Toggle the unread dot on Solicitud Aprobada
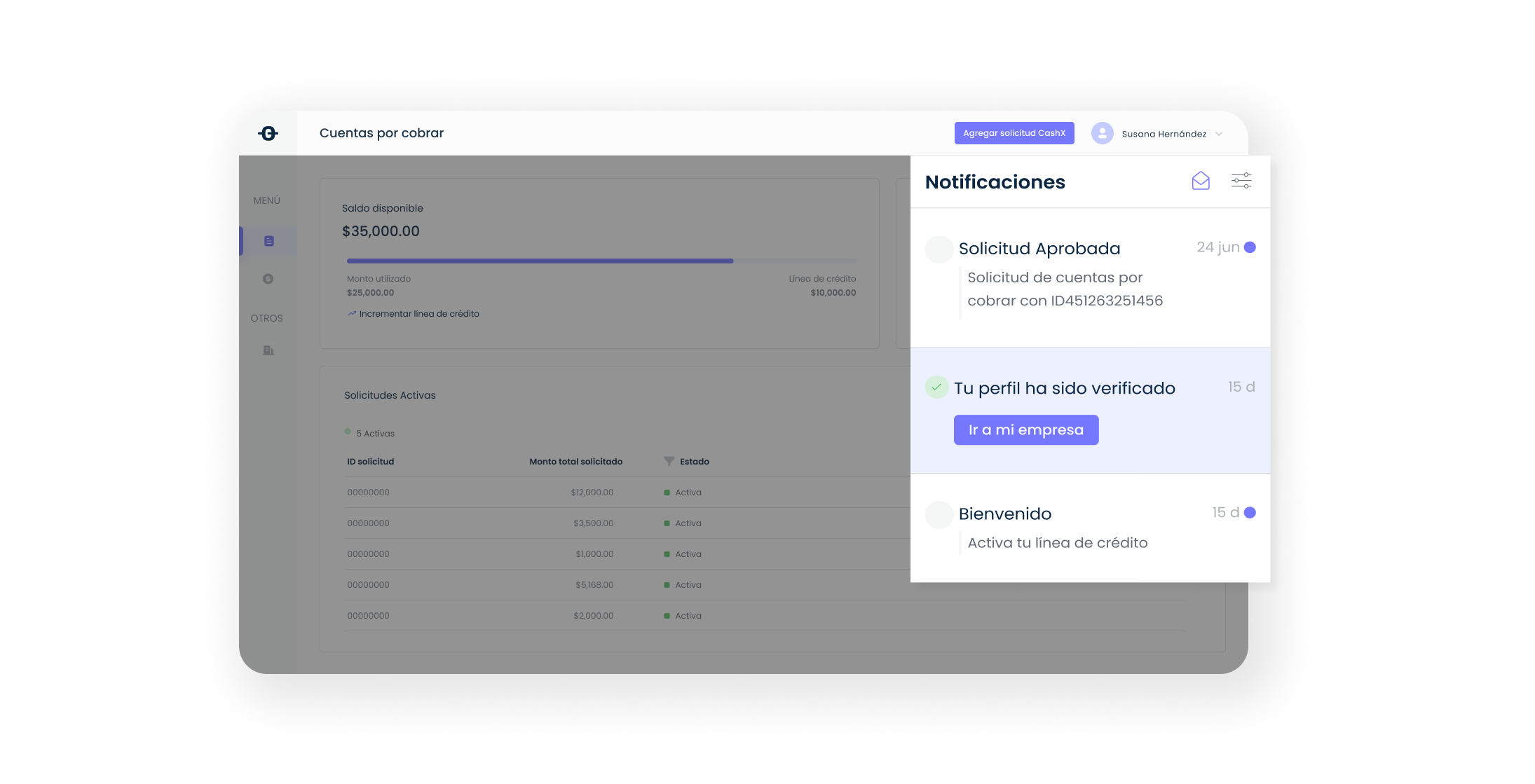The height and width of the screenshot is (784, 1535). [x=1248, y=247]
